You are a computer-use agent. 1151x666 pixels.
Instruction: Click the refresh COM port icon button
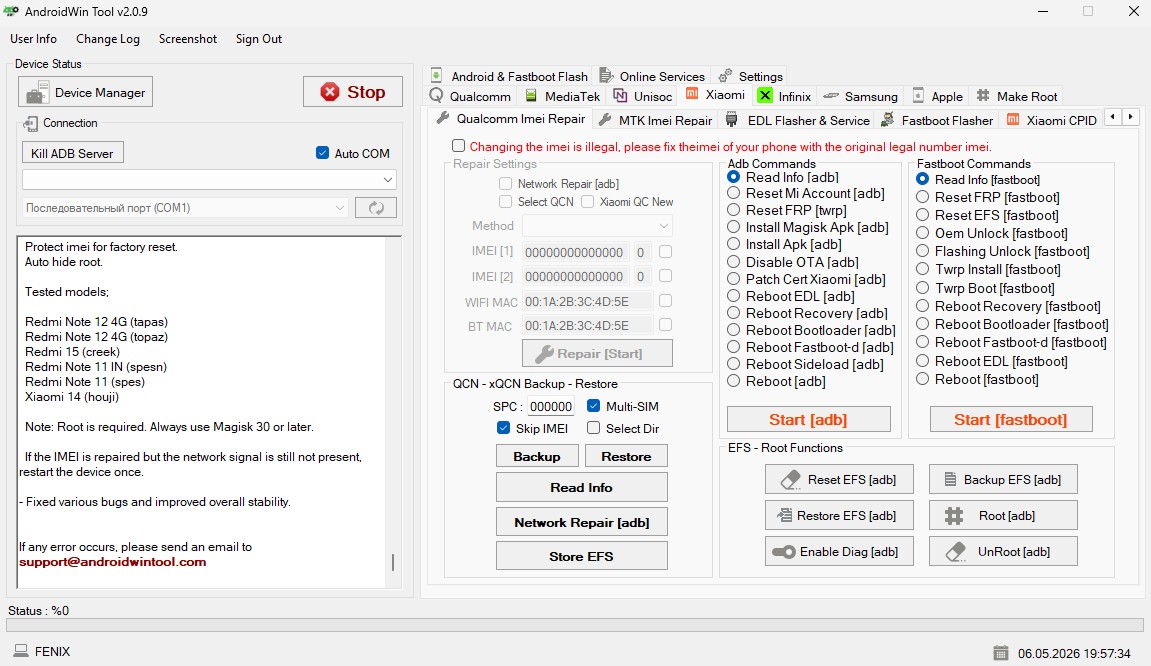coord(376,208)
